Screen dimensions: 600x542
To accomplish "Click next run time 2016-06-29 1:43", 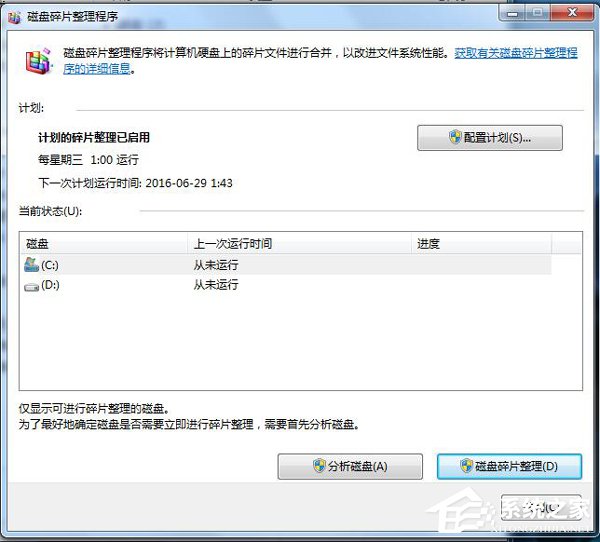I will click(189, 183).
